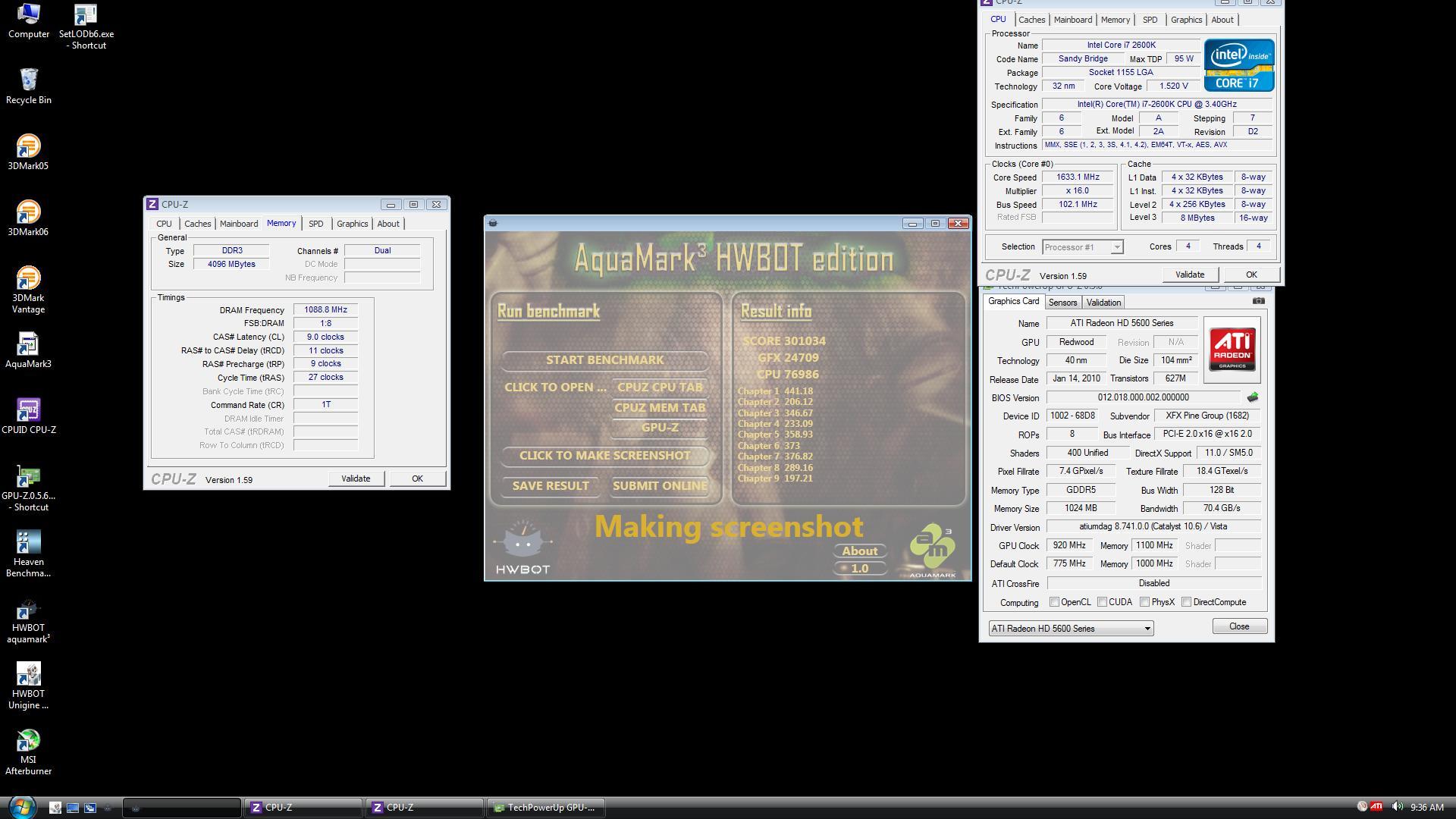This screenshot has width=1456, height=819.
Task: Select the TechPowerUp GPU-Z taskbar button
Action: [546, 808]
